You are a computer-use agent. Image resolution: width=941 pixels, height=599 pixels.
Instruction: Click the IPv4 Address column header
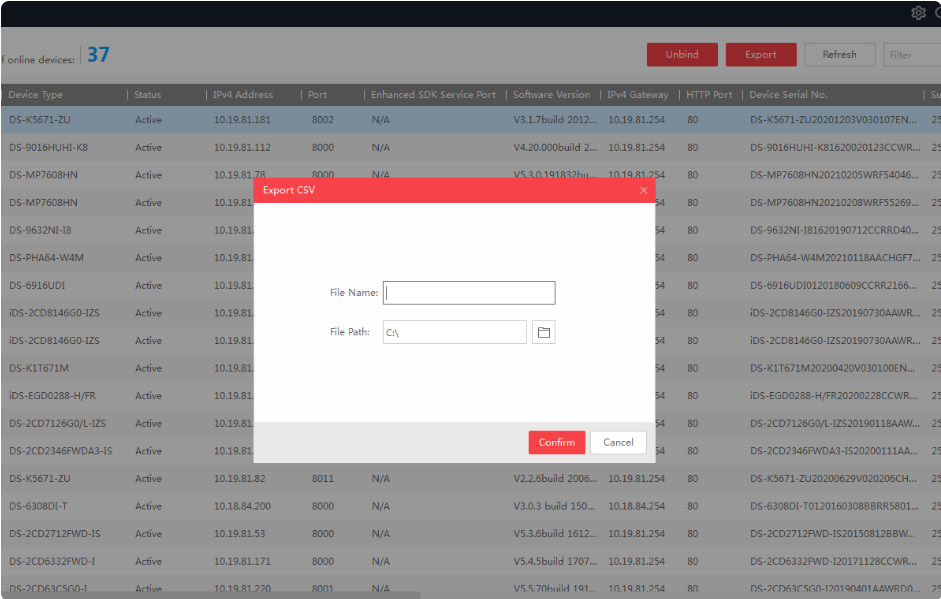(243, 95)
